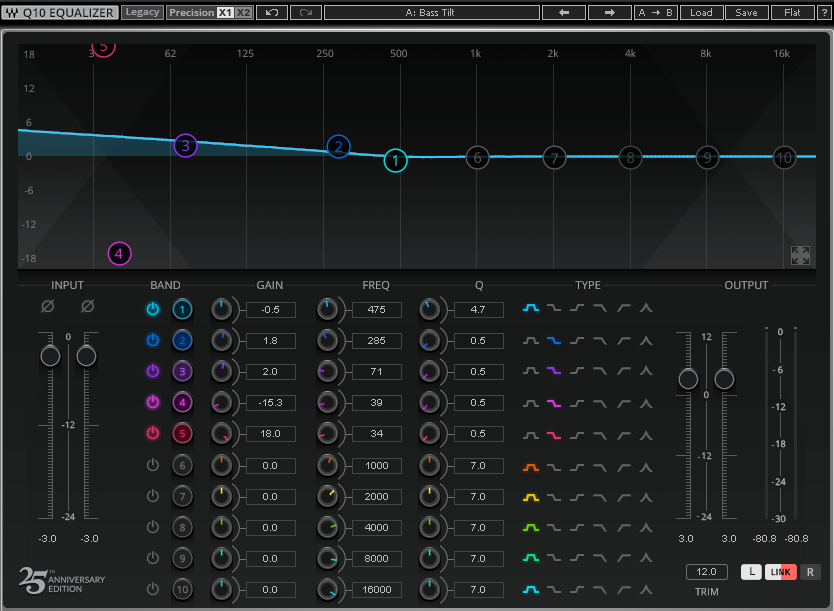Click the redo arrow button
The image size is (834, 611).
tap(306, 12)
